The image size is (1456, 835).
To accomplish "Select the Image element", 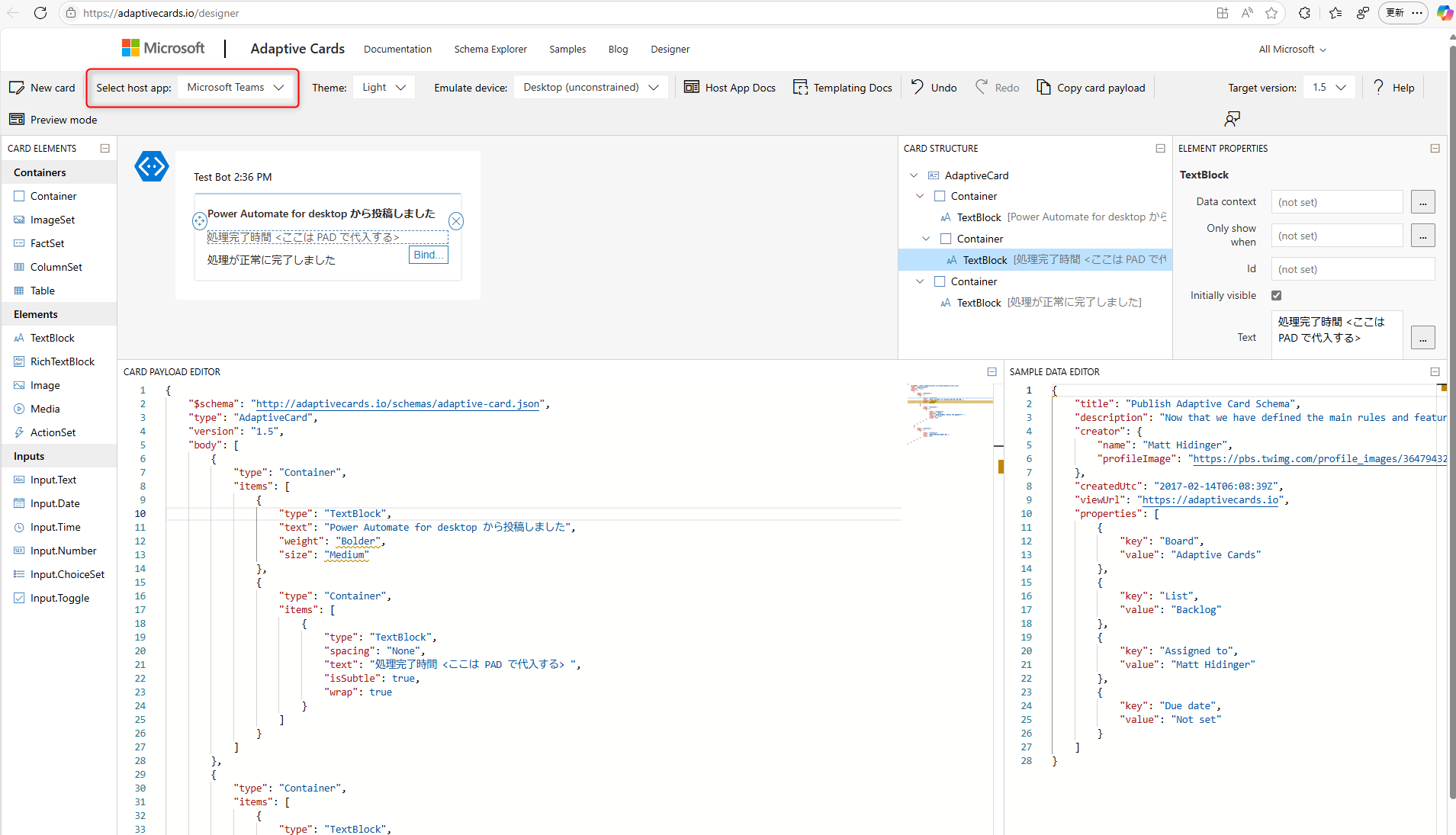I will pyautogui.click(x=59, y=385).
